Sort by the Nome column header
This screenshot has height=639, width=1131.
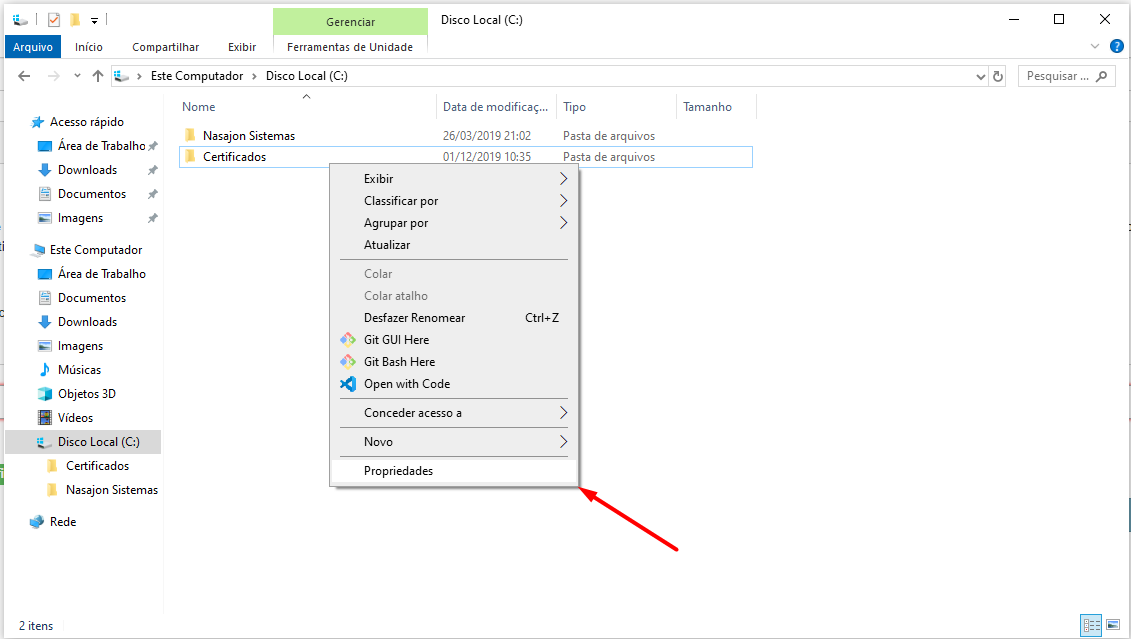[x=199, y=107]
